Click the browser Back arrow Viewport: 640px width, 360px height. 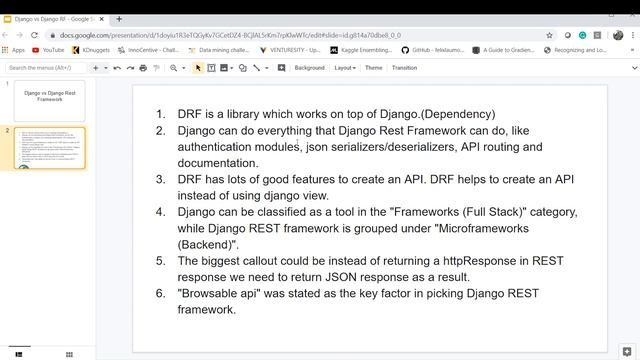point(5,35)
